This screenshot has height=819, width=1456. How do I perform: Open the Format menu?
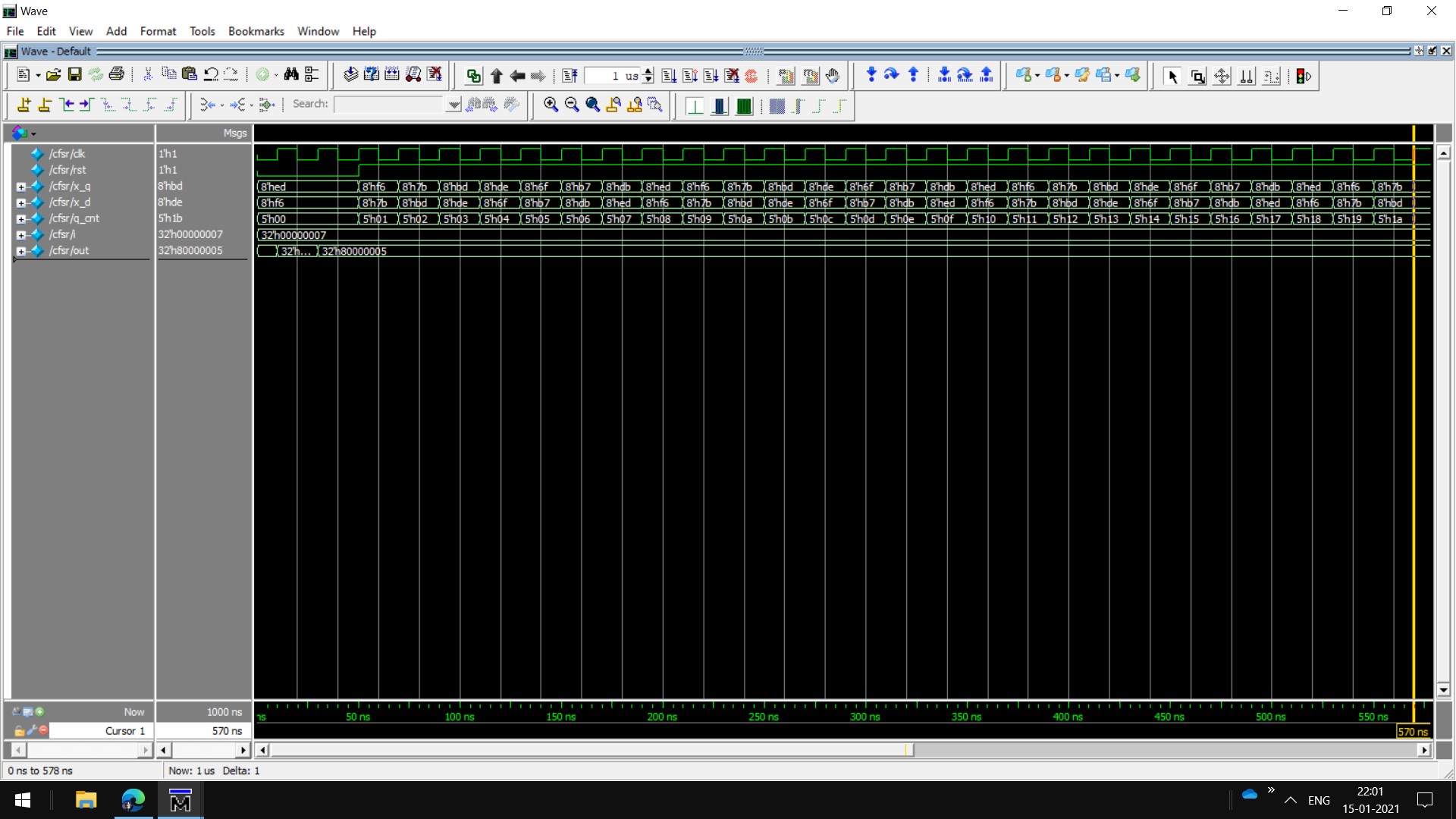158,31
